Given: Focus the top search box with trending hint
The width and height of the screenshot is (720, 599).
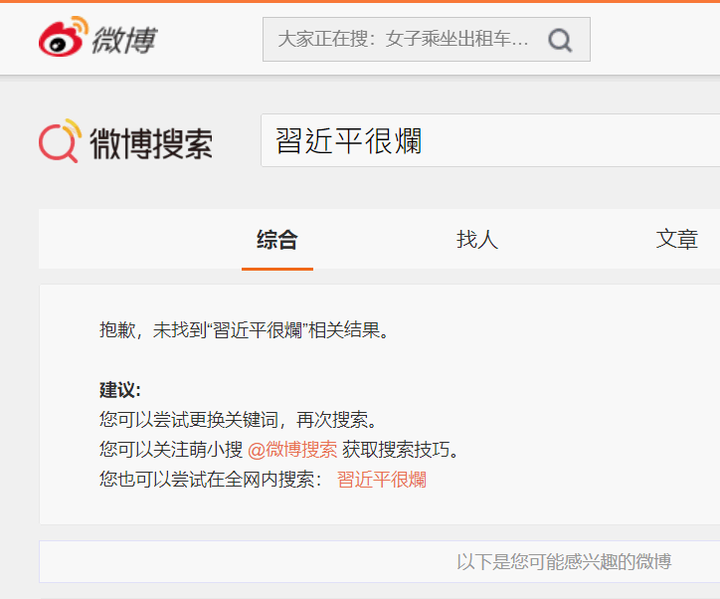Looking at the screenshot, I should point(426,40).
